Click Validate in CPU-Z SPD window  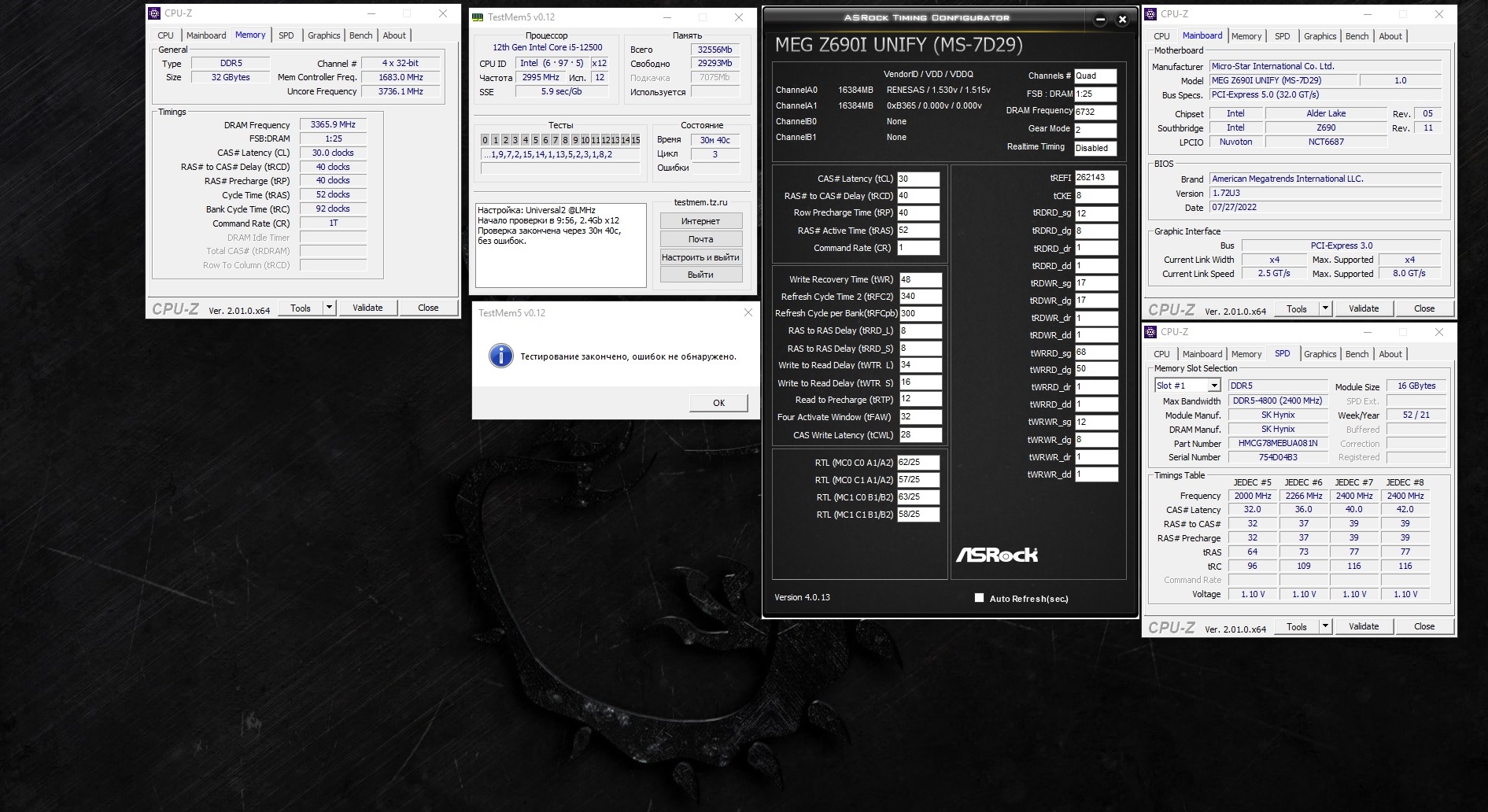[1364, 626]
